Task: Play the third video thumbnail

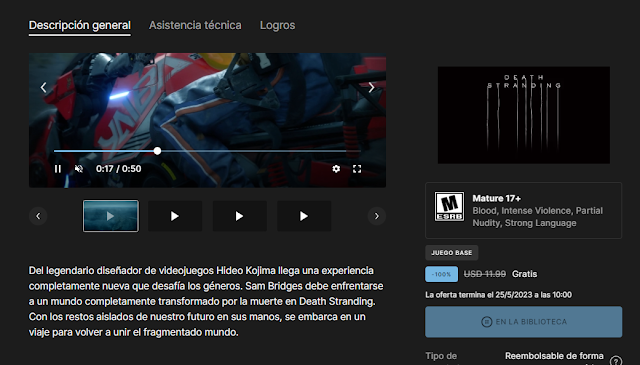Action: [x=240, y=216]
